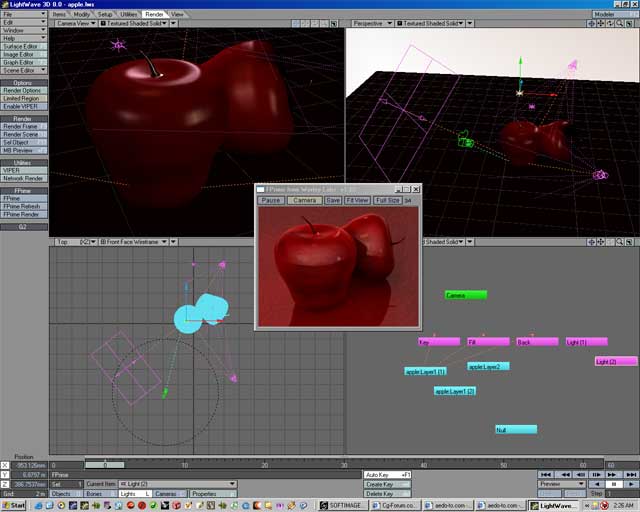640x512 pixels.
Task: Maximize the Perspective viewport with its corner icon
Action: click(629, 24)
